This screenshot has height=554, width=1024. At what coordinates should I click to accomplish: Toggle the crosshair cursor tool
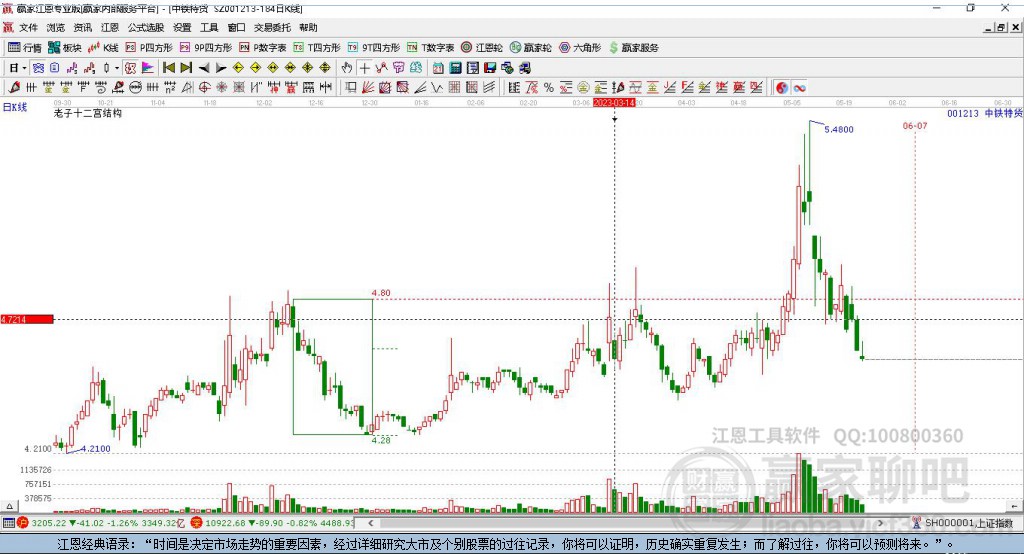(364, 68)
